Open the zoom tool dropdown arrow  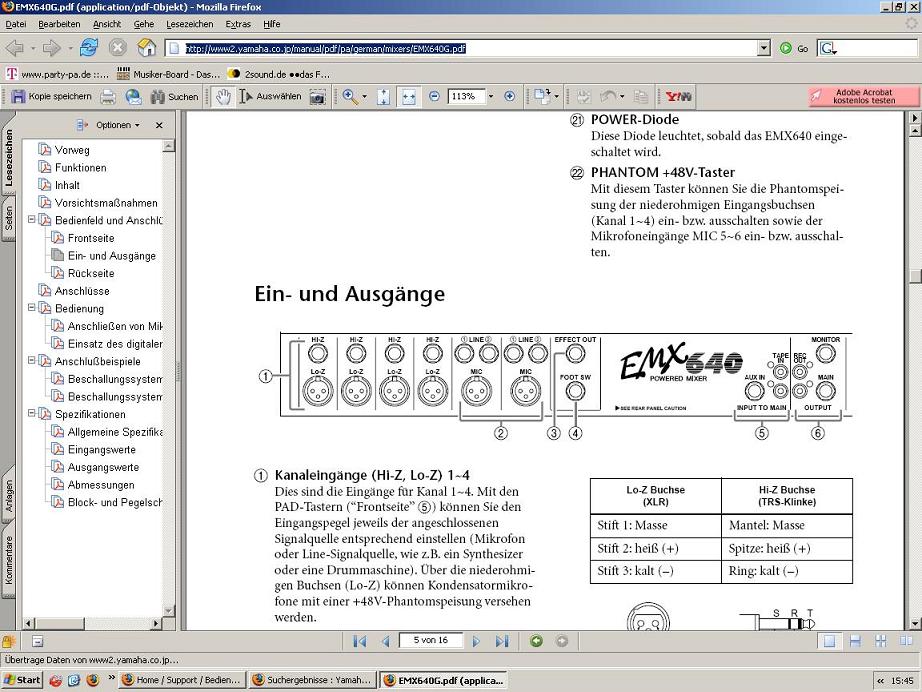point(365,96)
